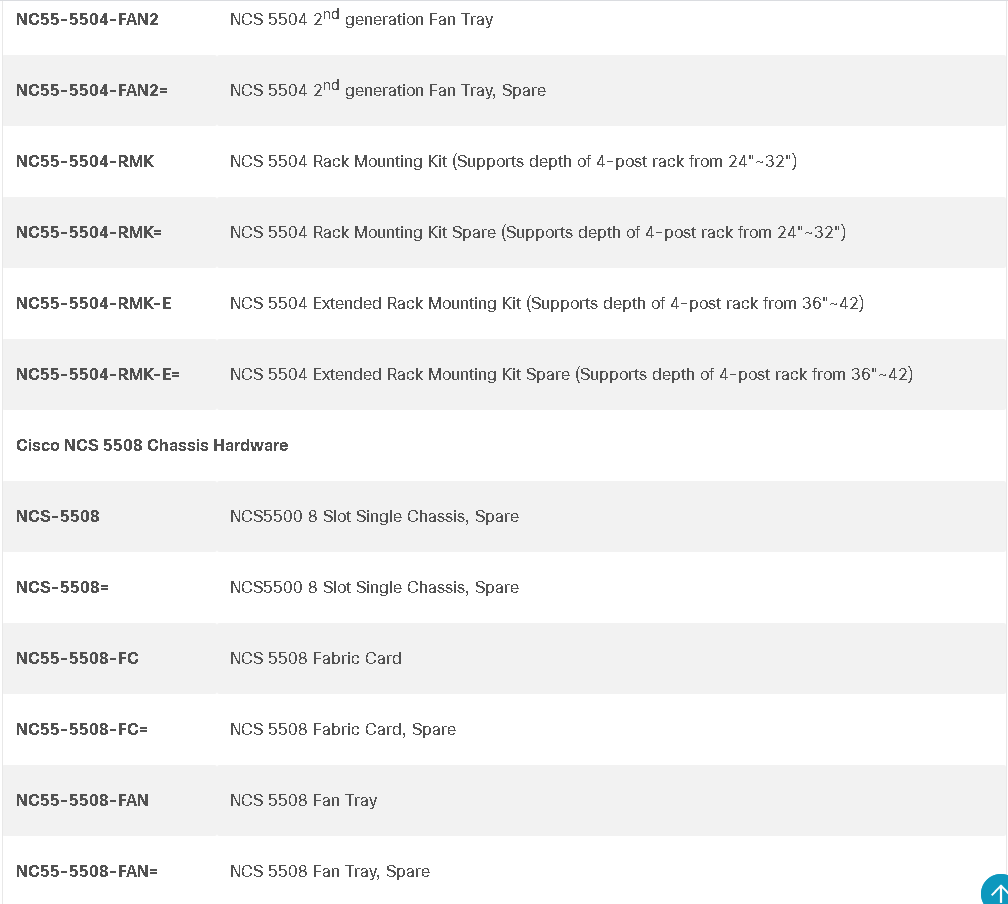Select the NC55-5508-FC part number
The width and height of the screenshot is (1008, 904).
pyautogui.click(x=77, y=658)
